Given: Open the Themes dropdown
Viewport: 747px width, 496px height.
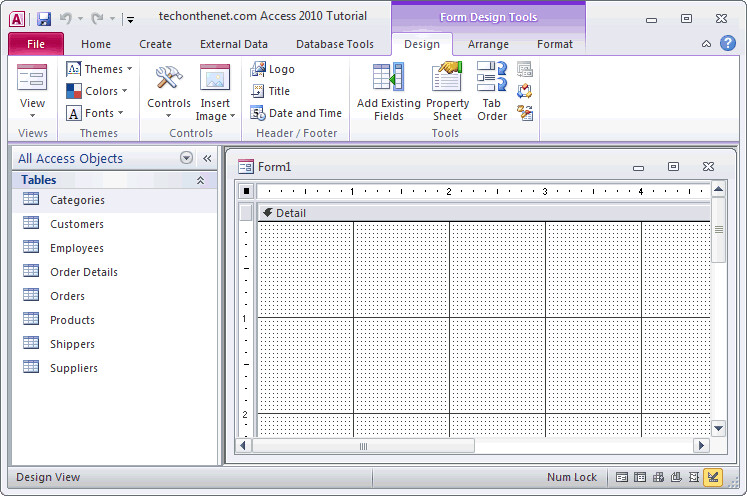Looking at the screenshot, I should (100, 69).
